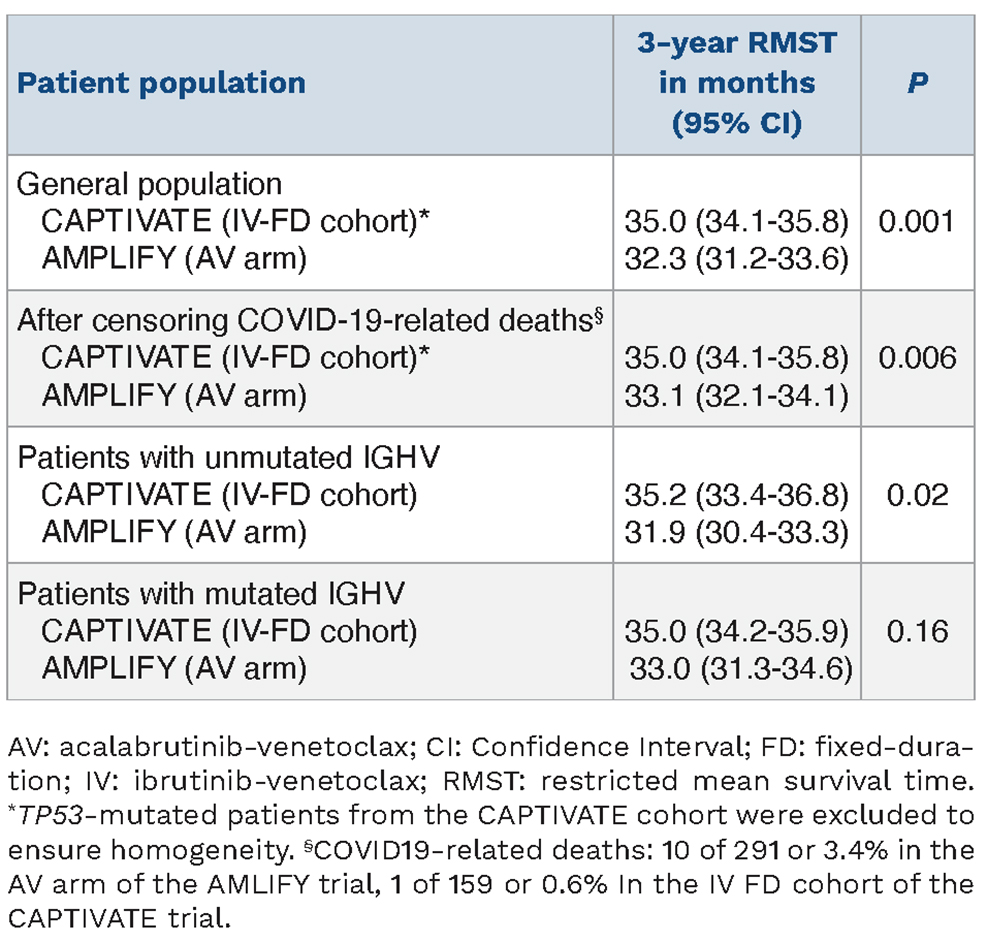Click AMPLIFY (AV arm) under General population
The image size is (987, 942).
pos(174,258)
